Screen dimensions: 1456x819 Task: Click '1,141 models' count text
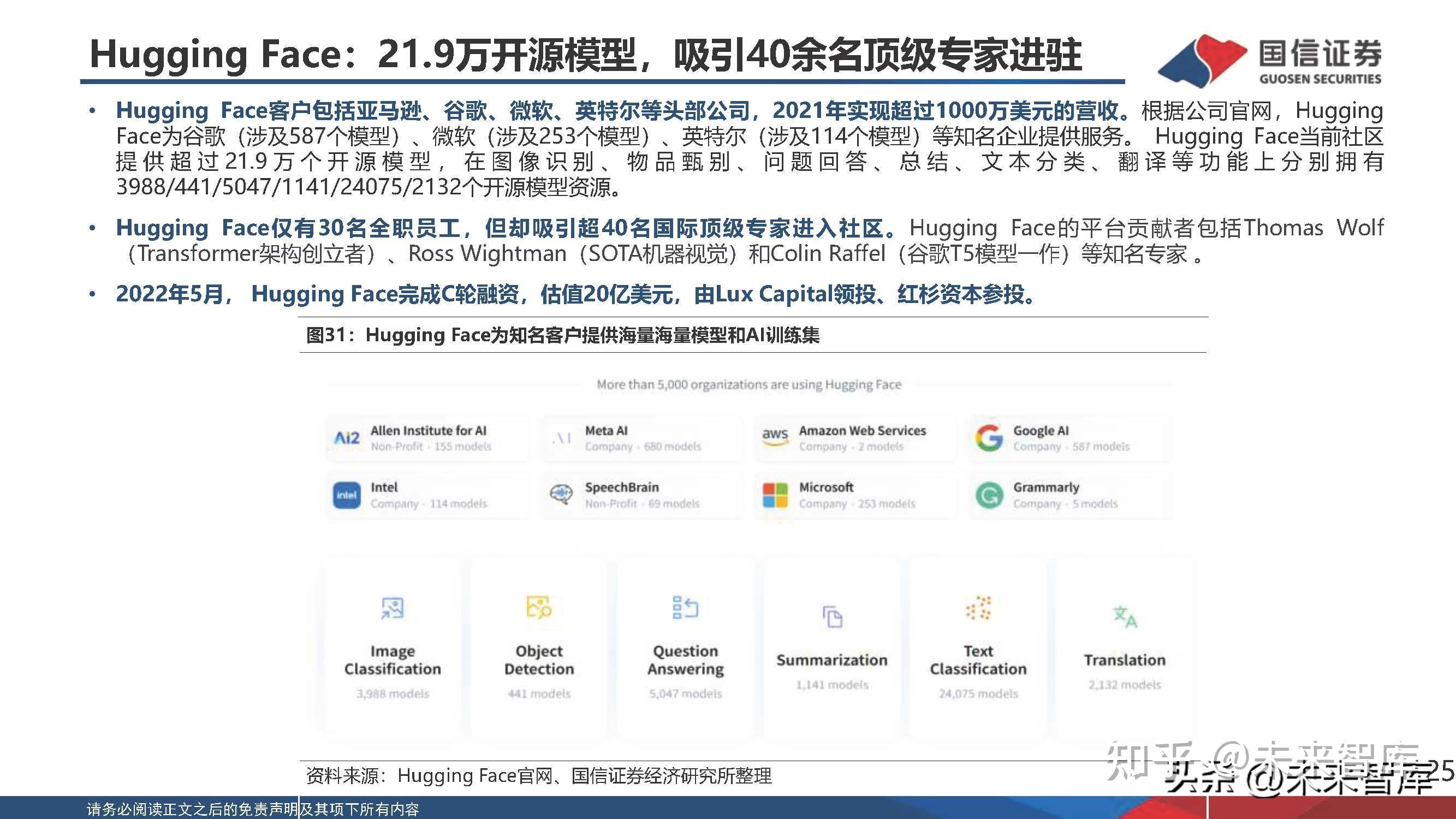coord(832,685)
